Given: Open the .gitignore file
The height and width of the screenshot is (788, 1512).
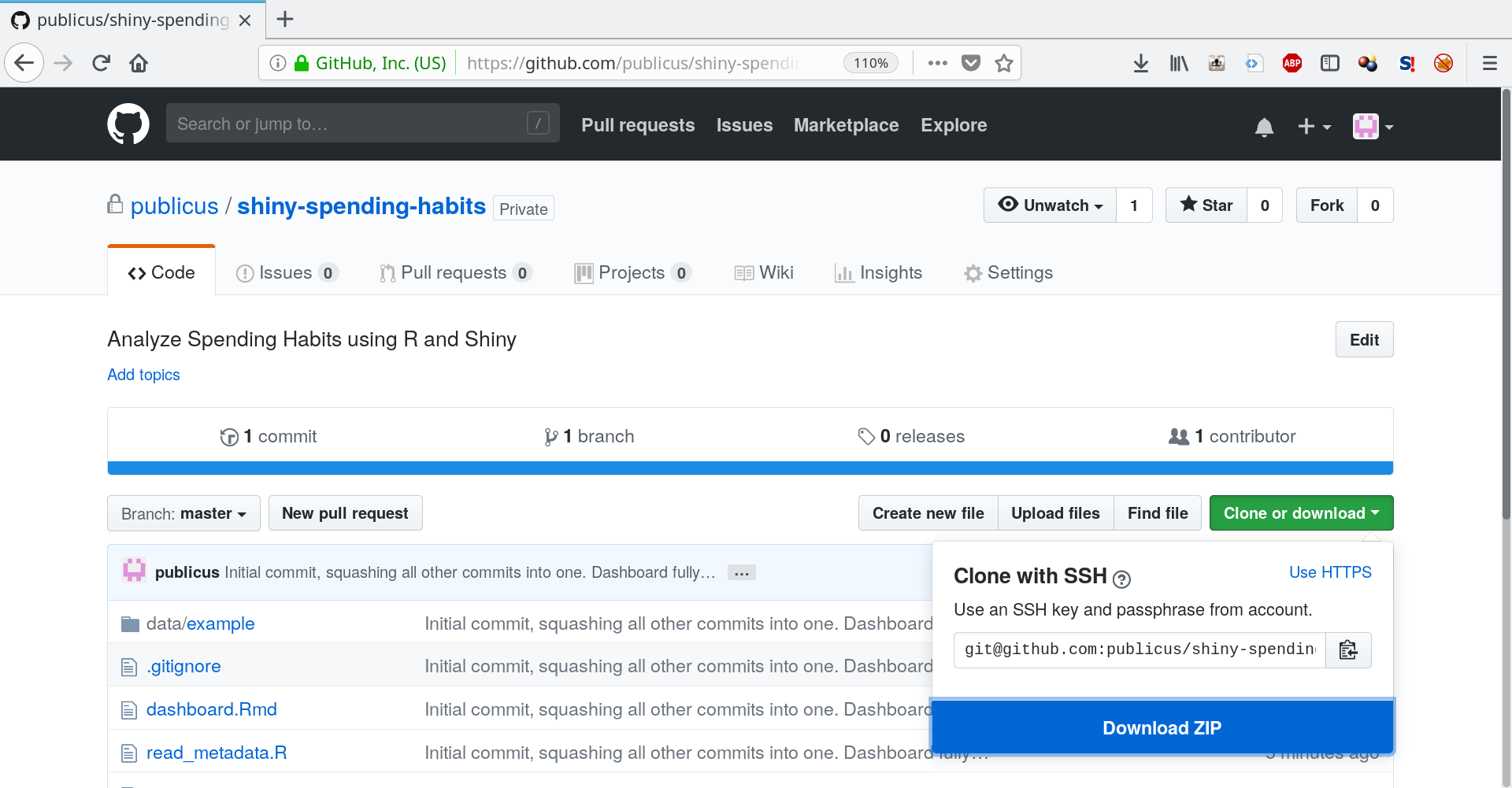Looking at the screenshot, I should pos(183,666).
